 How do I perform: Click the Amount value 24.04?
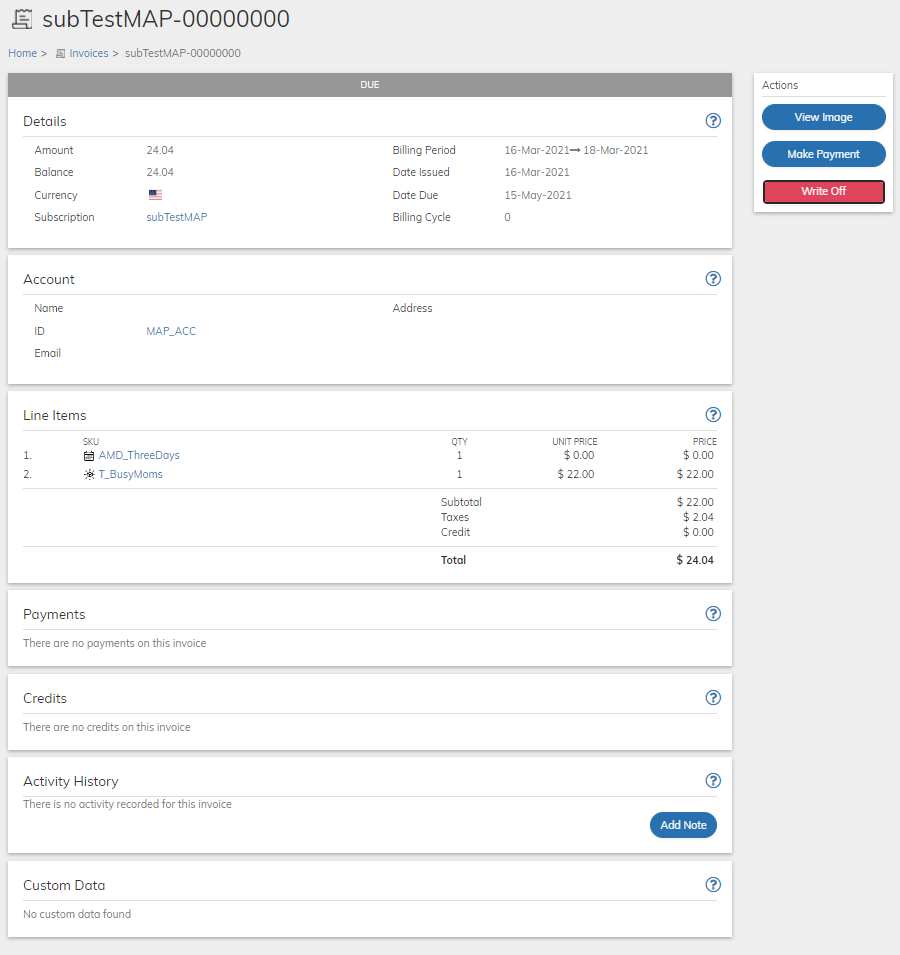coord(160,150)
